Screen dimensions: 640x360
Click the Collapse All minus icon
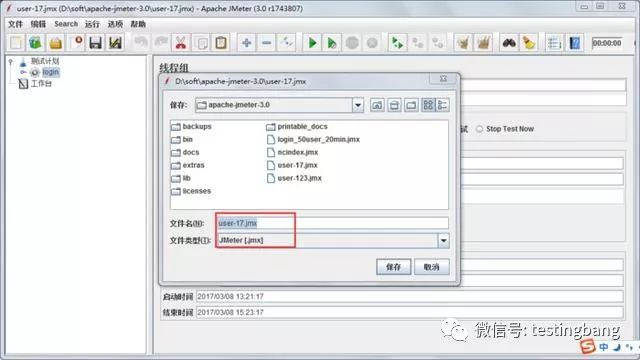pyautogui.click(x=267, y=42)
